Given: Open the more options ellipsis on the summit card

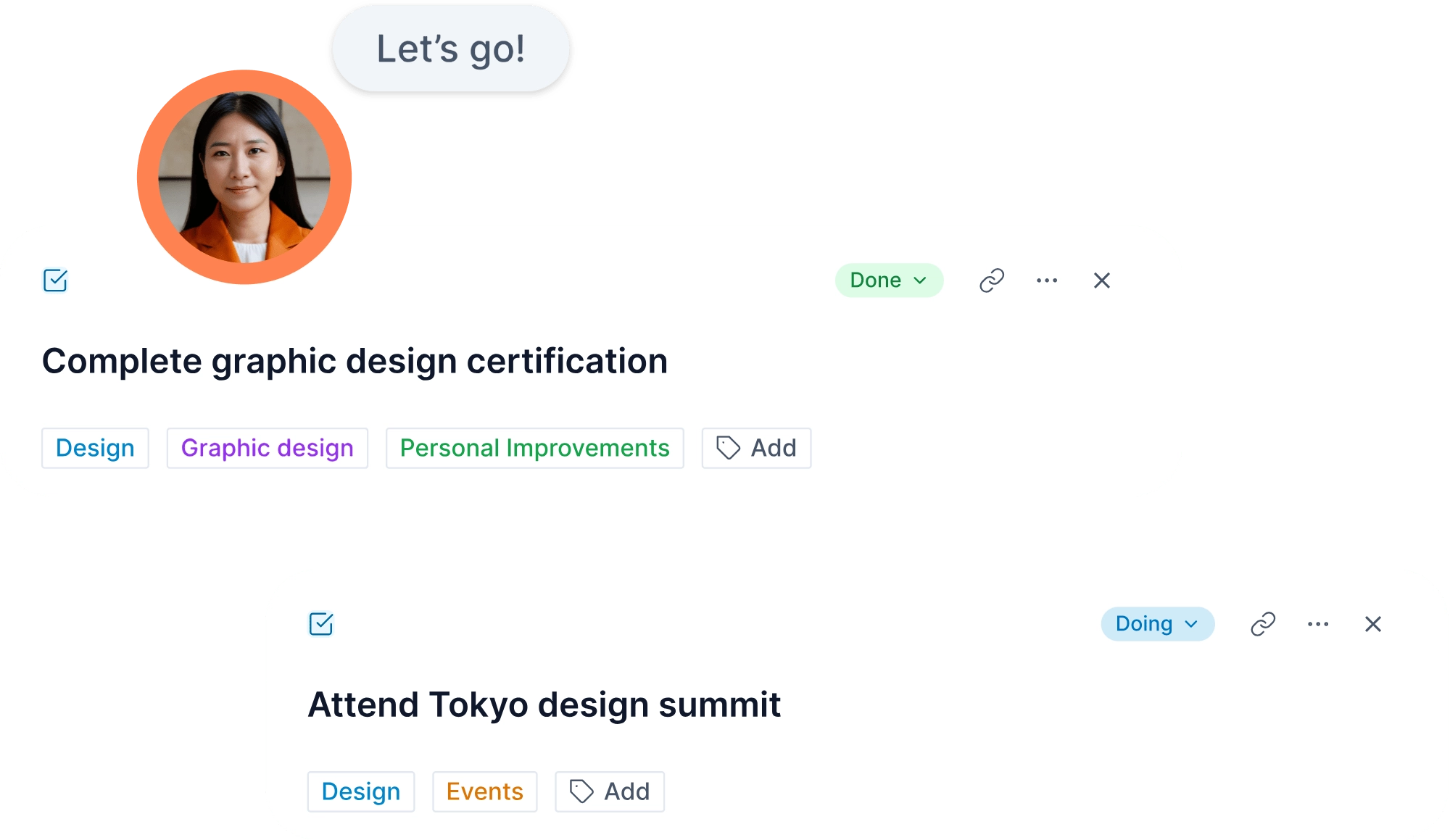Looking at the screenshot, I should 1317,623.
